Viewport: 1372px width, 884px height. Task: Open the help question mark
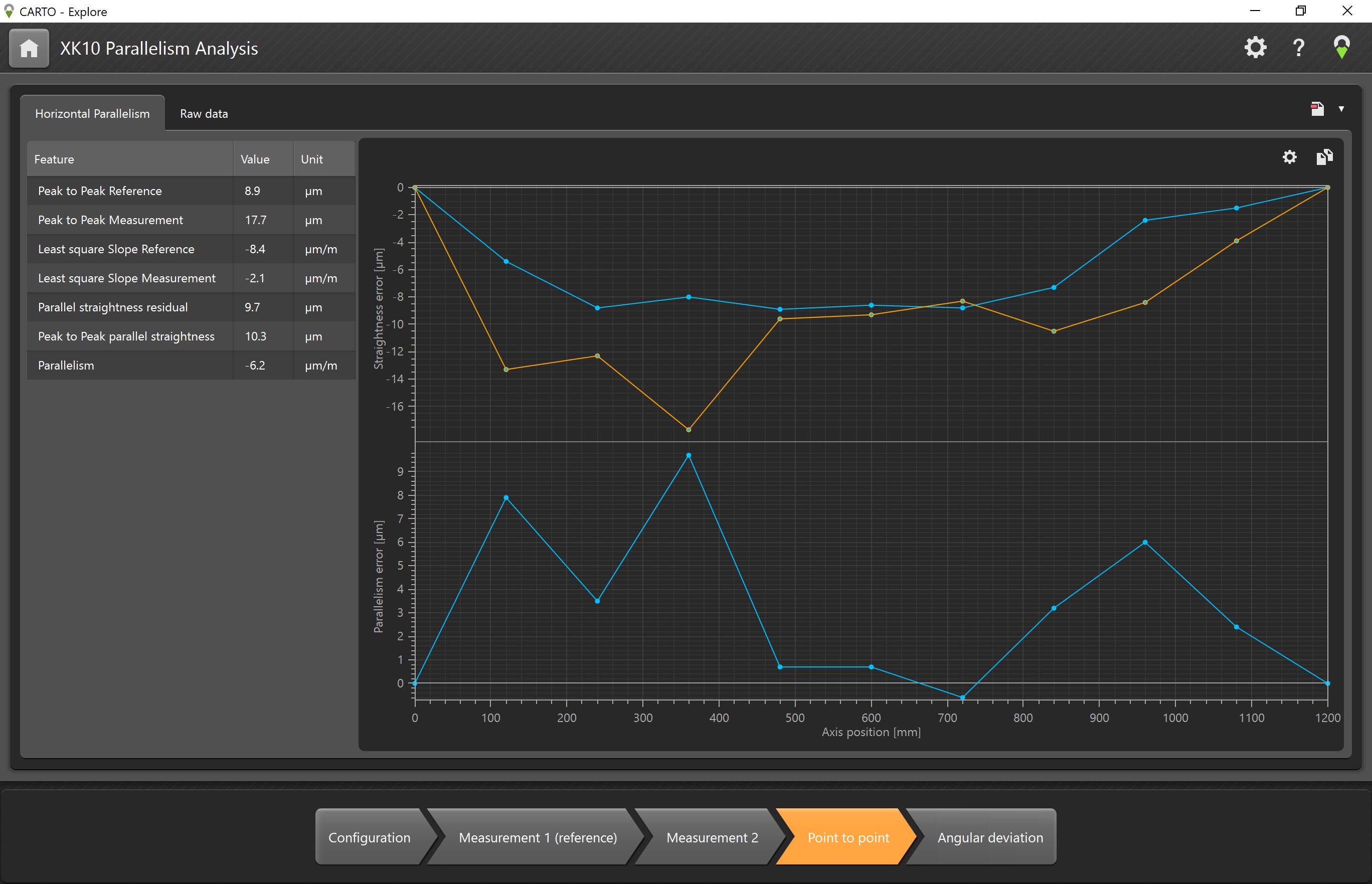(x=1298, y=48)
